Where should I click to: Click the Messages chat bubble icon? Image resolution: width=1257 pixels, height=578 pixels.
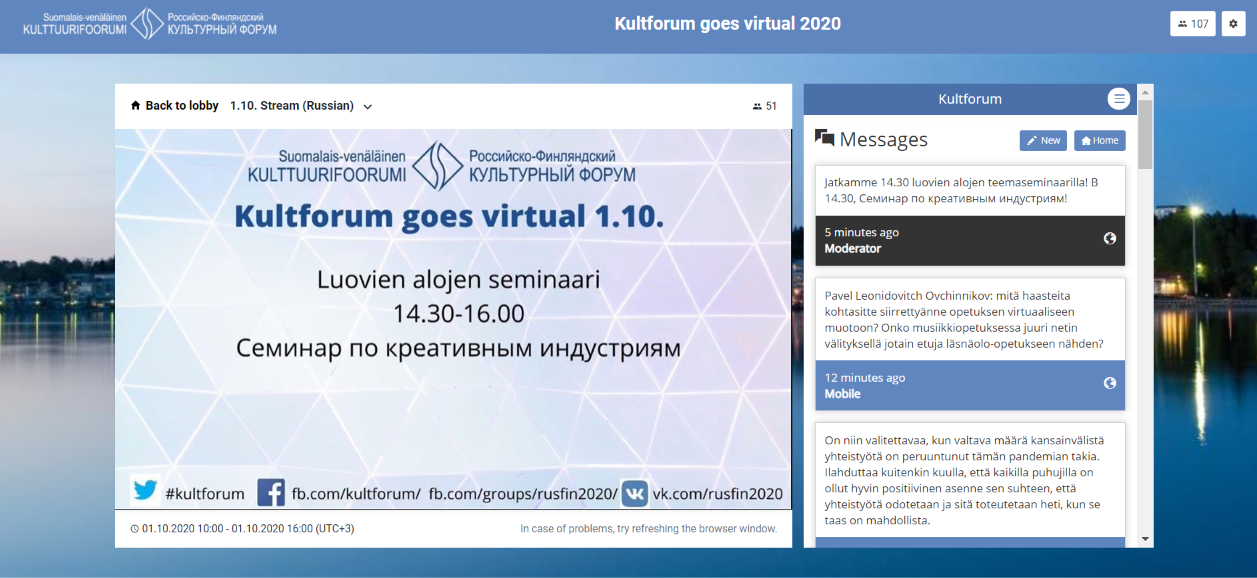pos(825,139)
